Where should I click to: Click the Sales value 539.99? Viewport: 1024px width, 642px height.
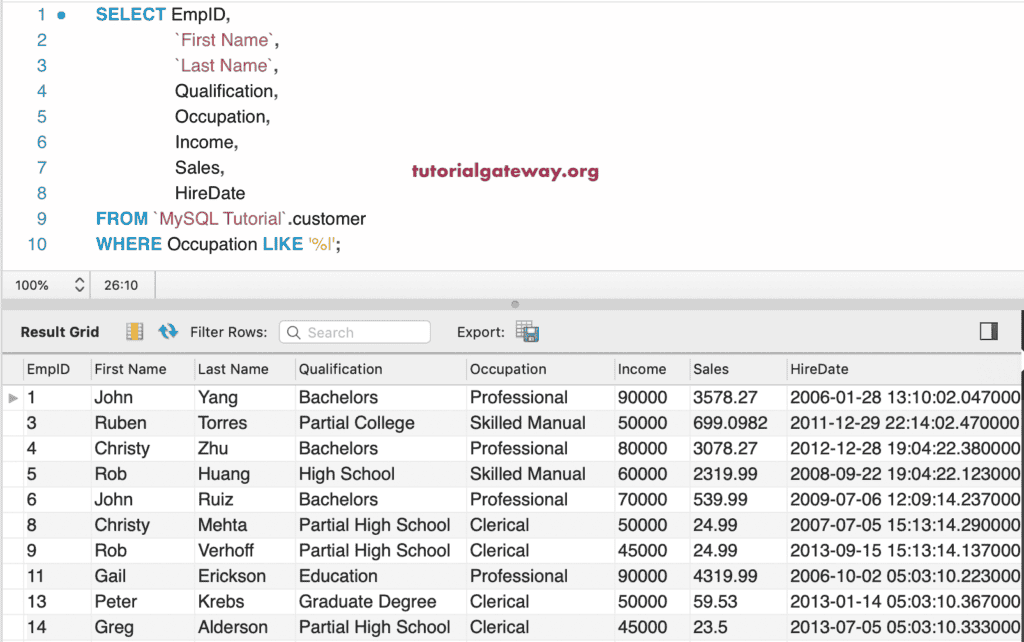click(720, 499)
